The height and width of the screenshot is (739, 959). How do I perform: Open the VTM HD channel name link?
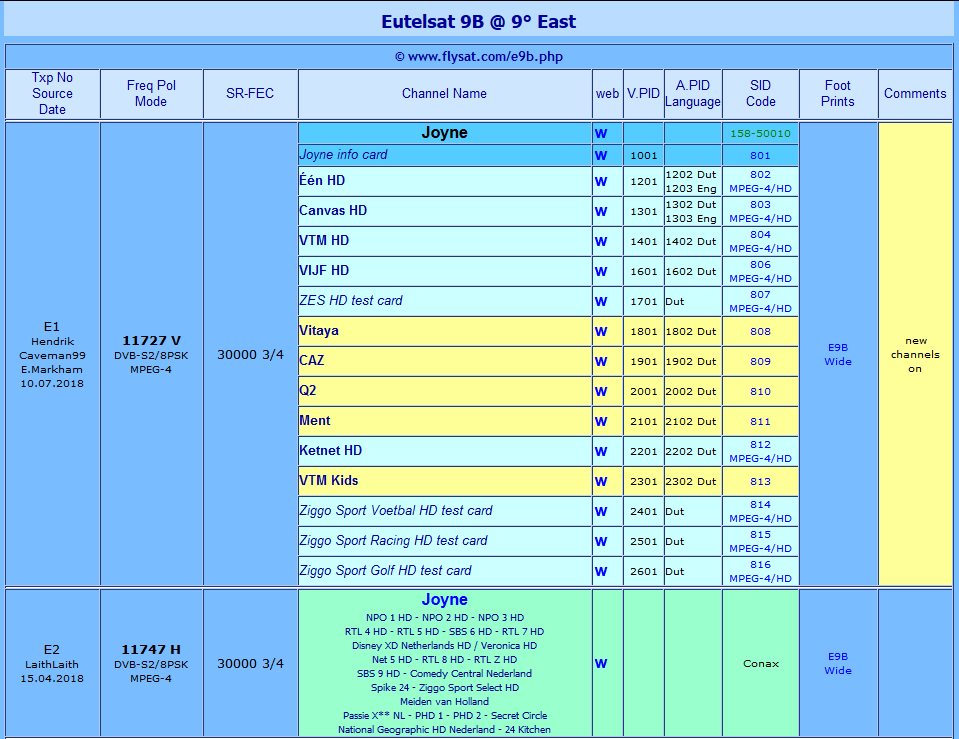click(x=324, y=240)
